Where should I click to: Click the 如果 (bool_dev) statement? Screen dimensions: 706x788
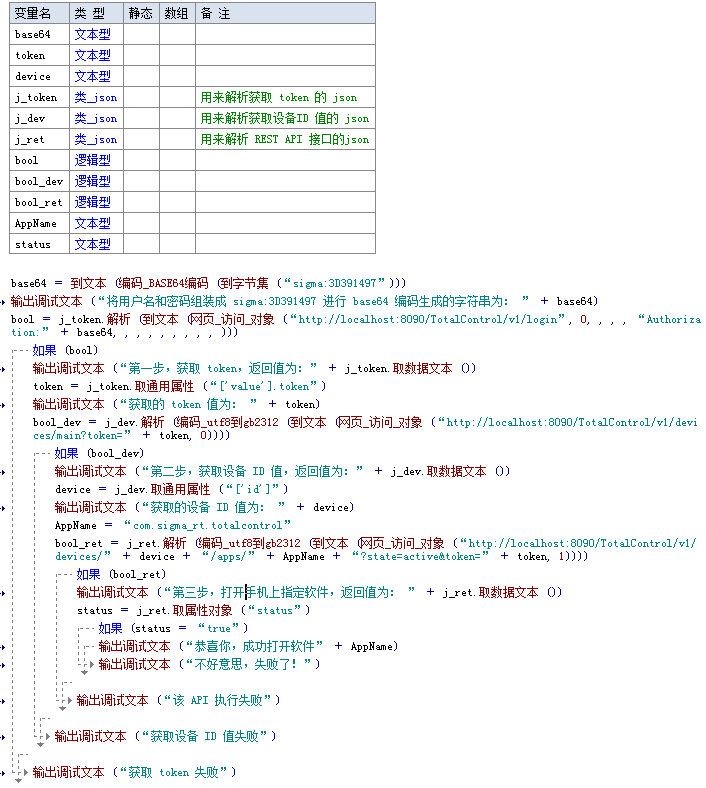click(99, 454)
